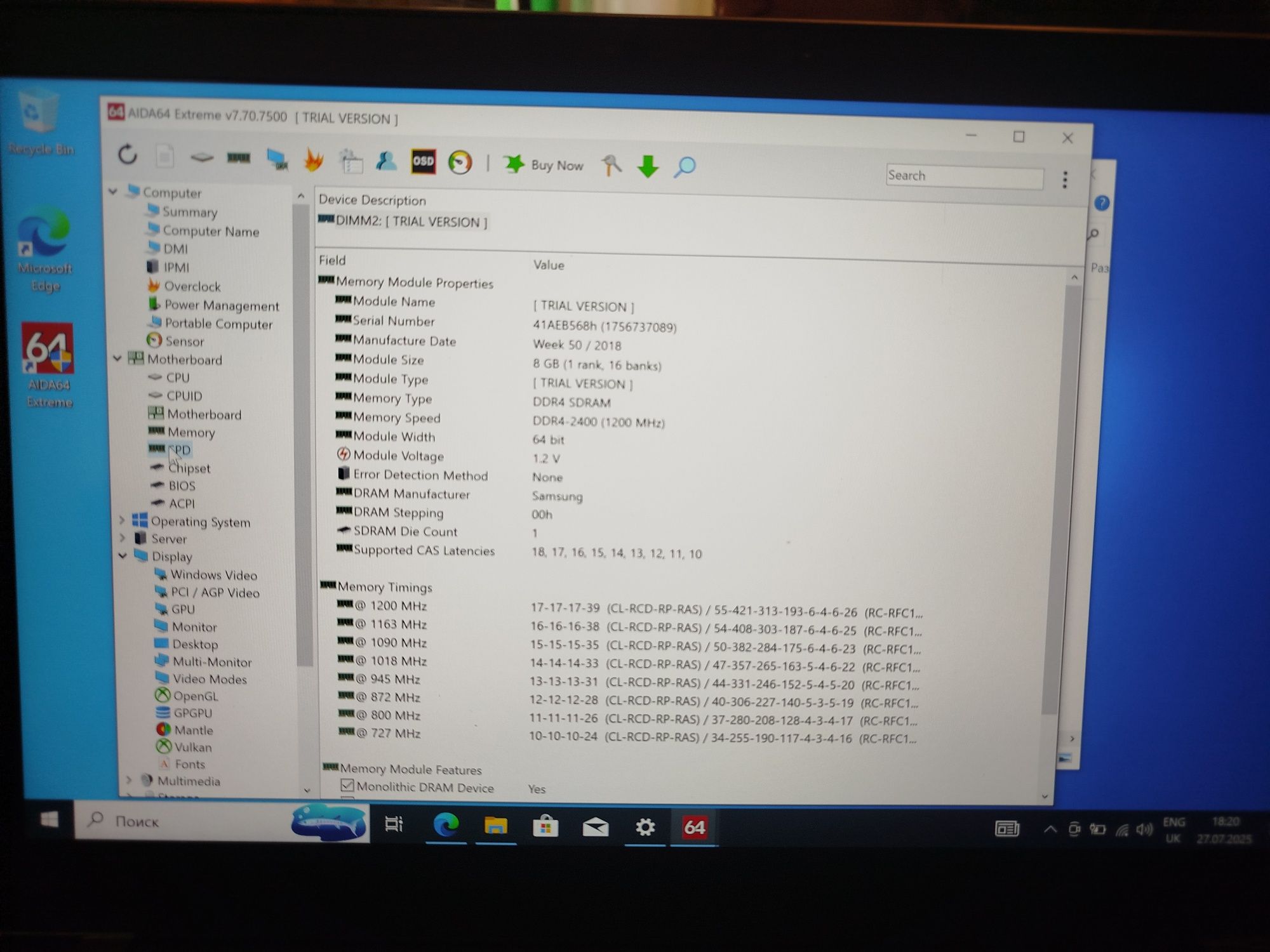The width and height of the screenshot is (1270, 952).
Task: Open the SensorPanel gauge icon
Action: tap(460, 162)
